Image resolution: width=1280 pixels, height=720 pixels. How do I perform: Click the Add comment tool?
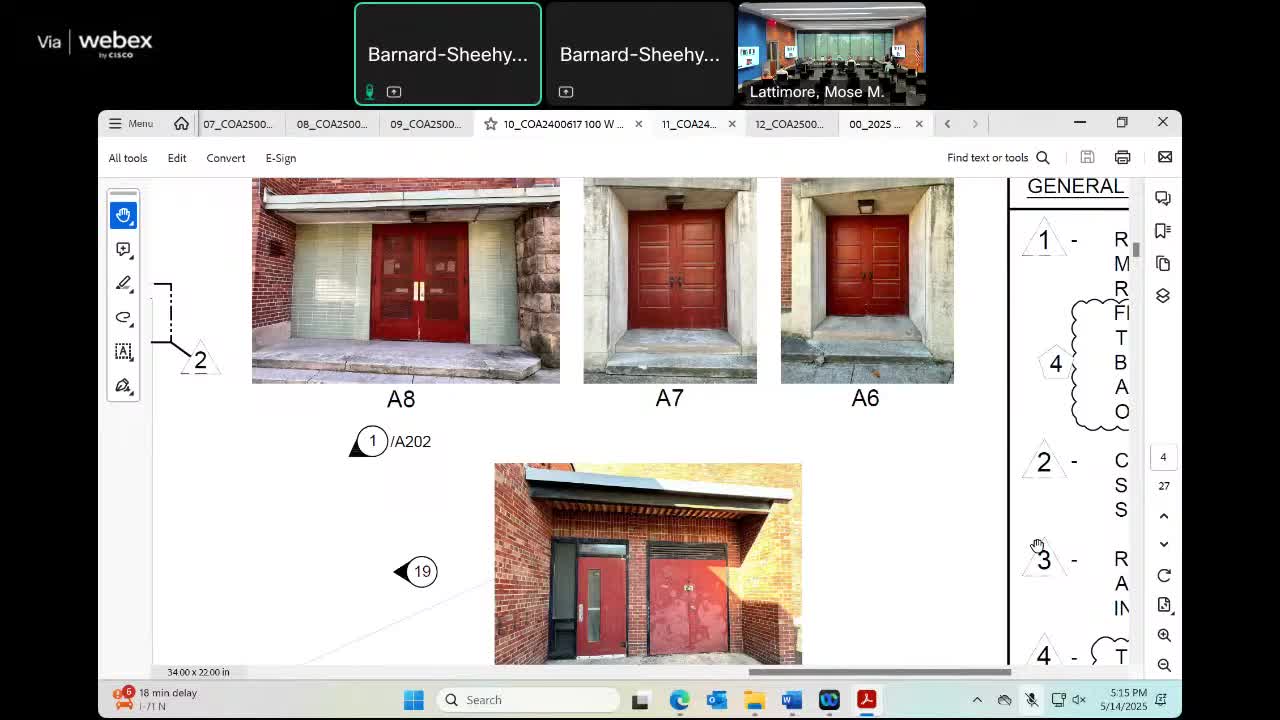[123, 249]
